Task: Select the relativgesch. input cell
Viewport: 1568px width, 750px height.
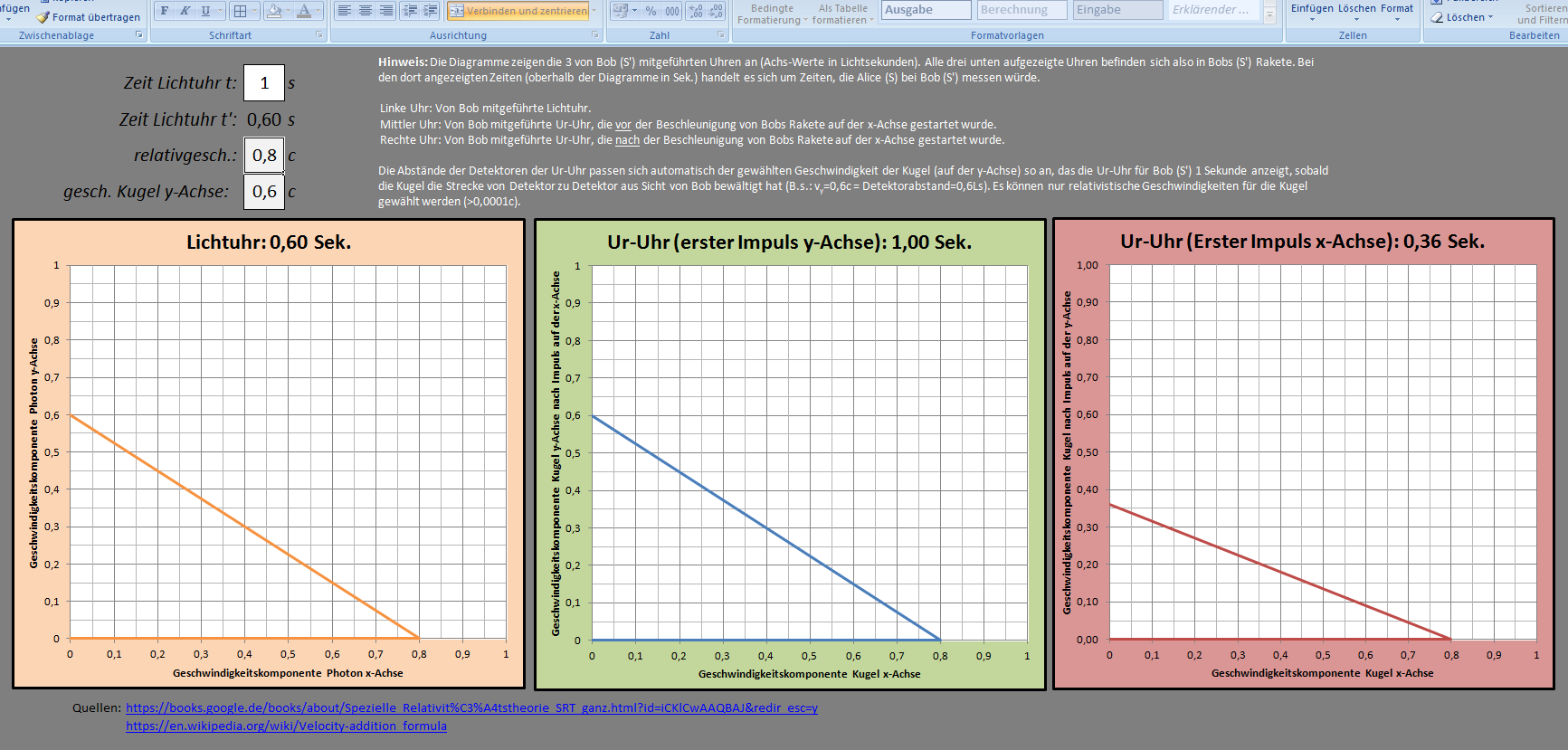Action: (264, 156)
